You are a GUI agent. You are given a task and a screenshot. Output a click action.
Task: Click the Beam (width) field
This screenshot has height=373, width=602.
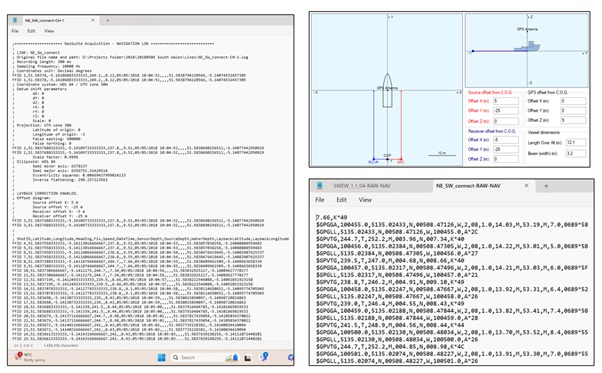[576, 153]
